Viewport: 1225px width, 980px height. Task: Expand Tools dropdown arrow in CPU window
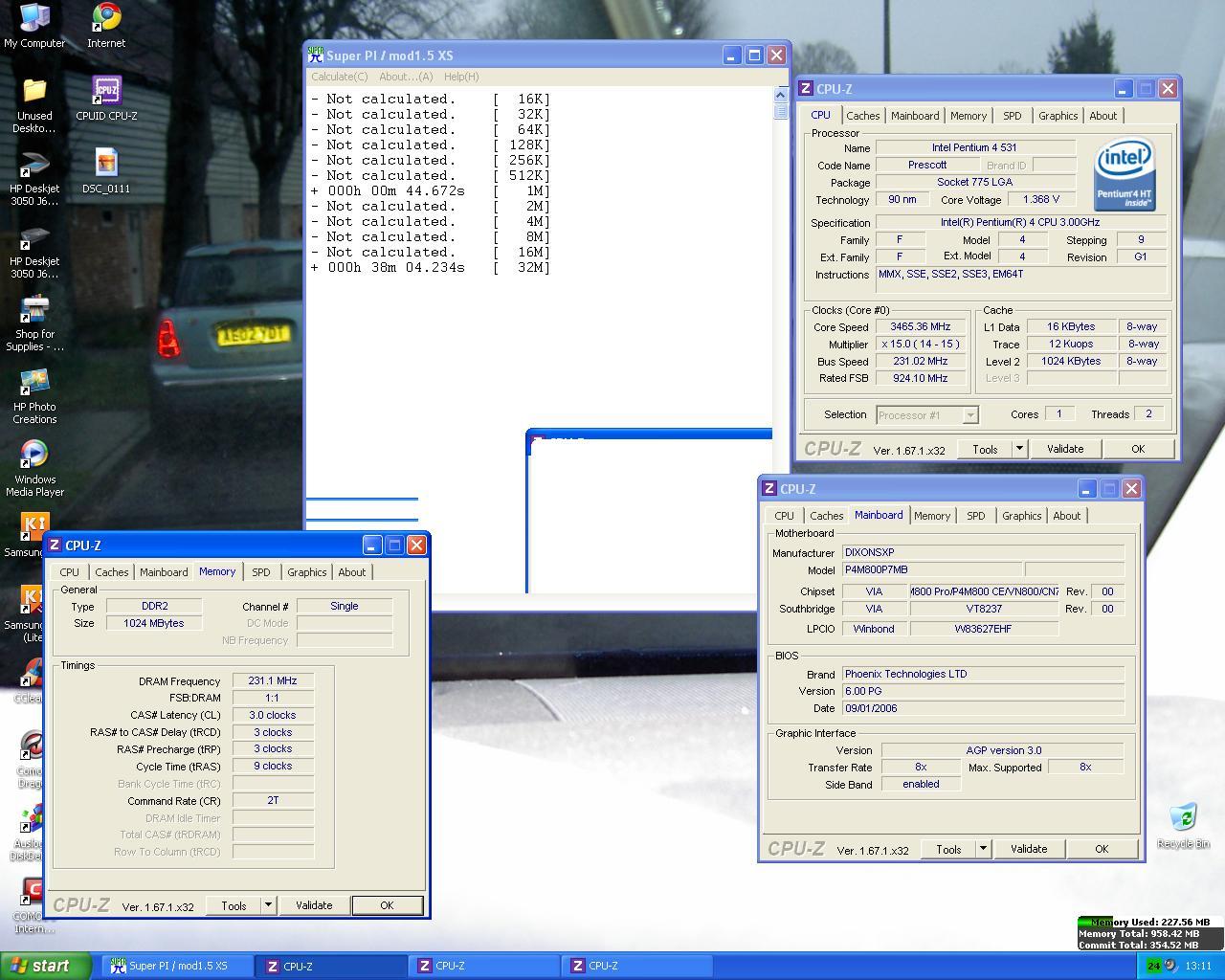1019,448
